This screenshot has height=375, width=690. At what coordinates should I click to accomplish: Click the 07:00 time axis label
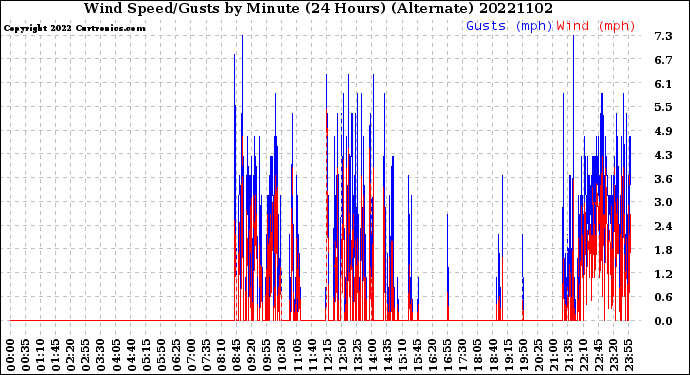coord(191,355)
